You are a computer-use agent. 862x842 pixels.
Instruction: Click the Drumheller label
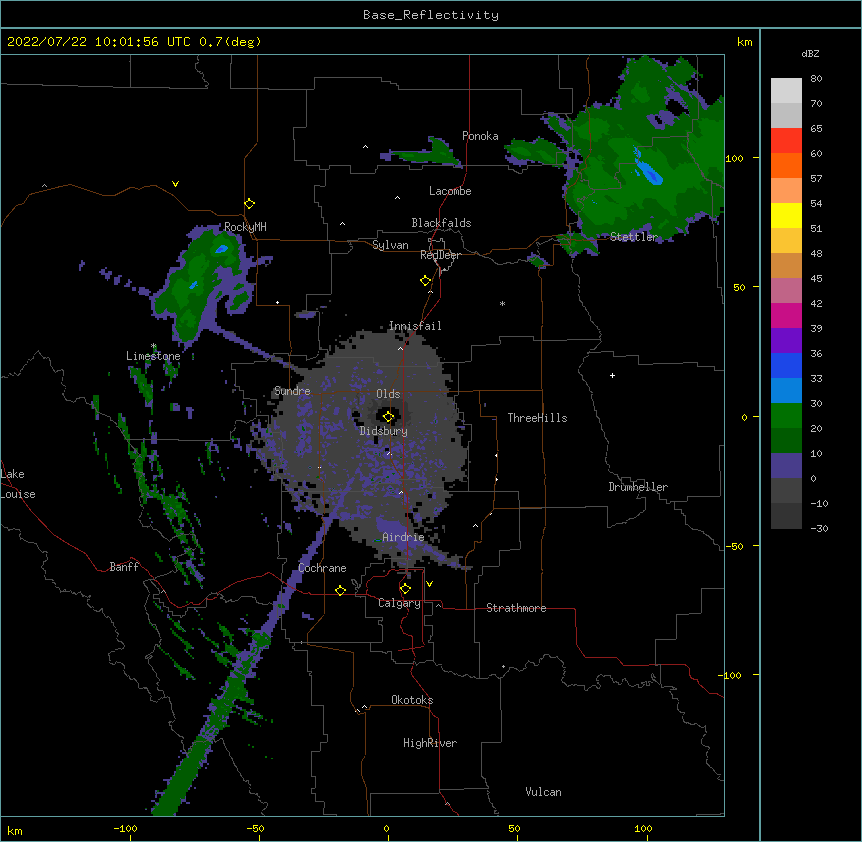[638, 487]
